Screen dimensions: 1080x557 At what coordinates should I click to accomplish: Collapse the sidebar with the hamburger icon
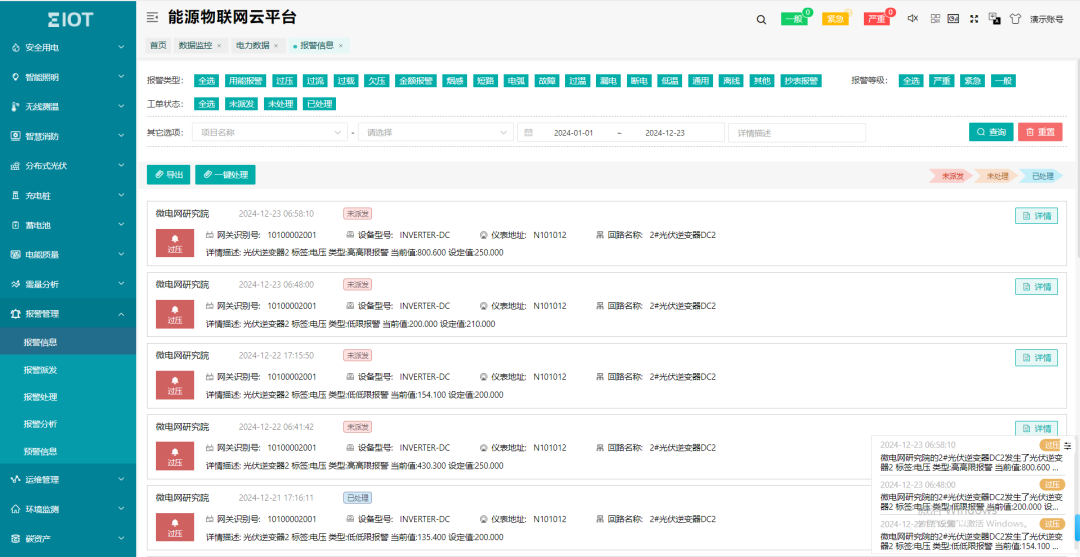[x=152, y=18]
